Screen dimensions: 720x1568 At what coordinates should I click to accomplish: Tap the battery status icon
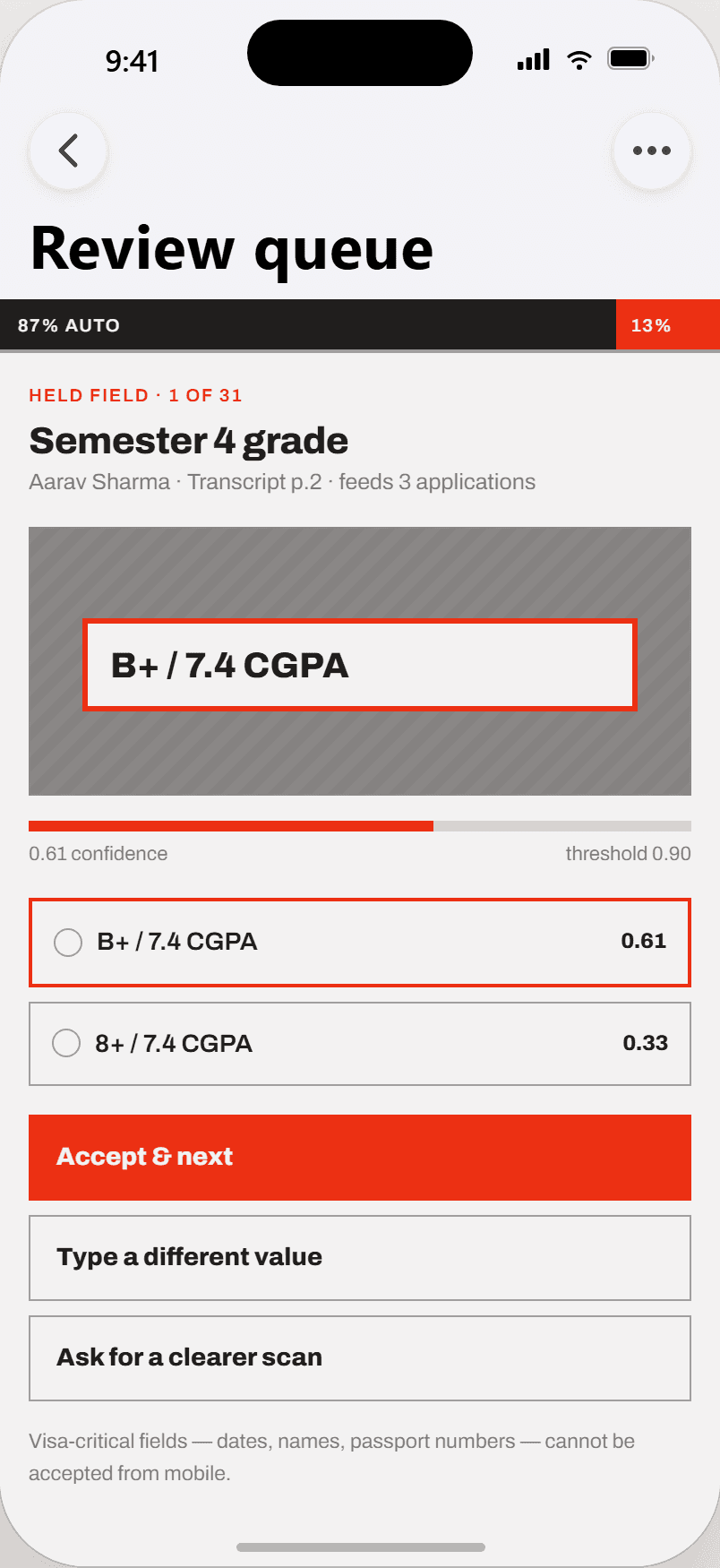[x=631, y=59]
